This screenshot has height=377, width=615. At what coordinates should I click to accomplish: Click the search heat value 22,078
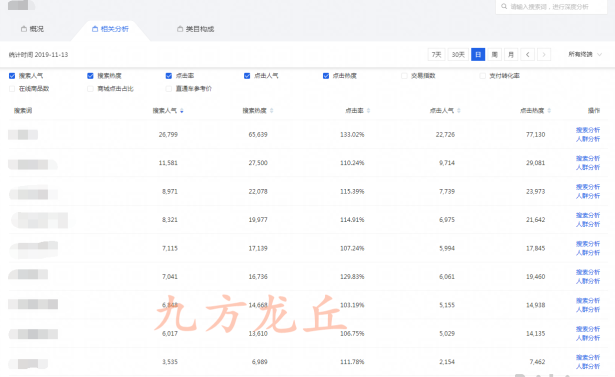point(258,191)
